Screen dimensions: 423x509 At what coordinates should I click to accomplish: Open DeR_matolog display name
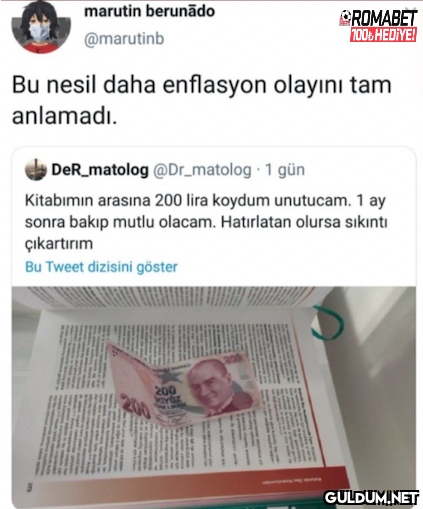(100, 169)
